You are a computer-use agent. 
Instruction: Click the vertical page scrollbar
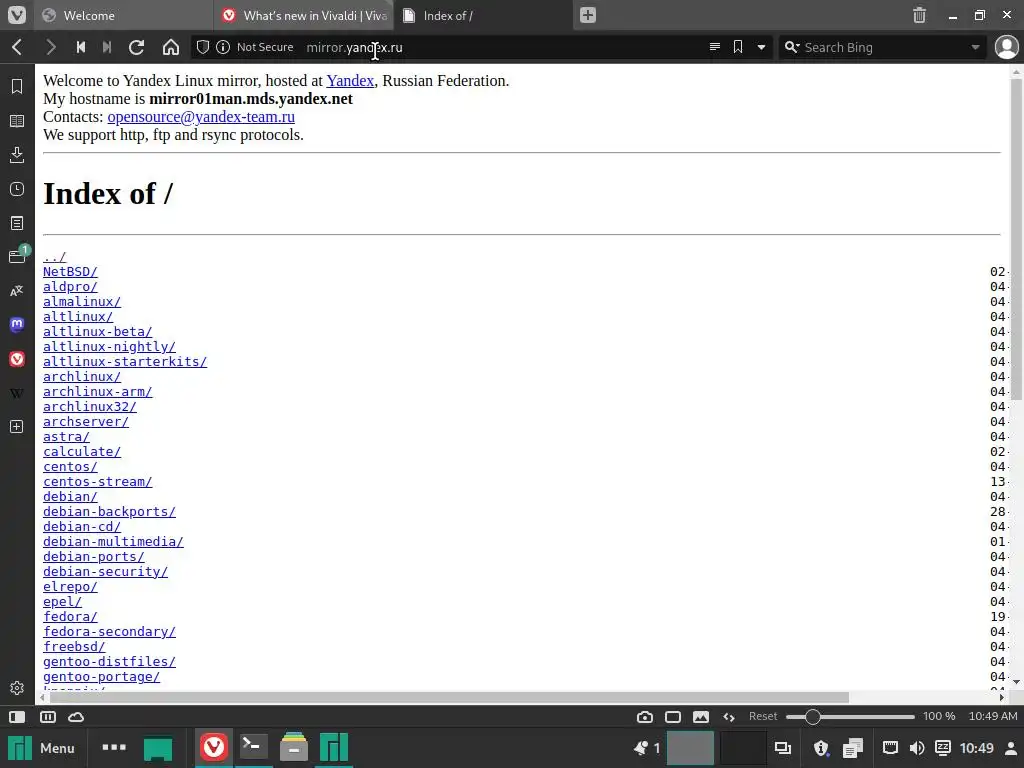click(1016, 240)
